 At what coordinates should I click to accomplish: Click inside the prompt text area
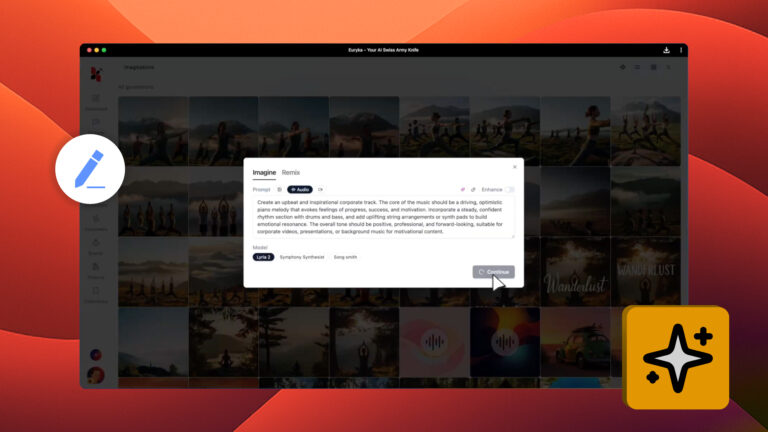click(x=384, y=217)
